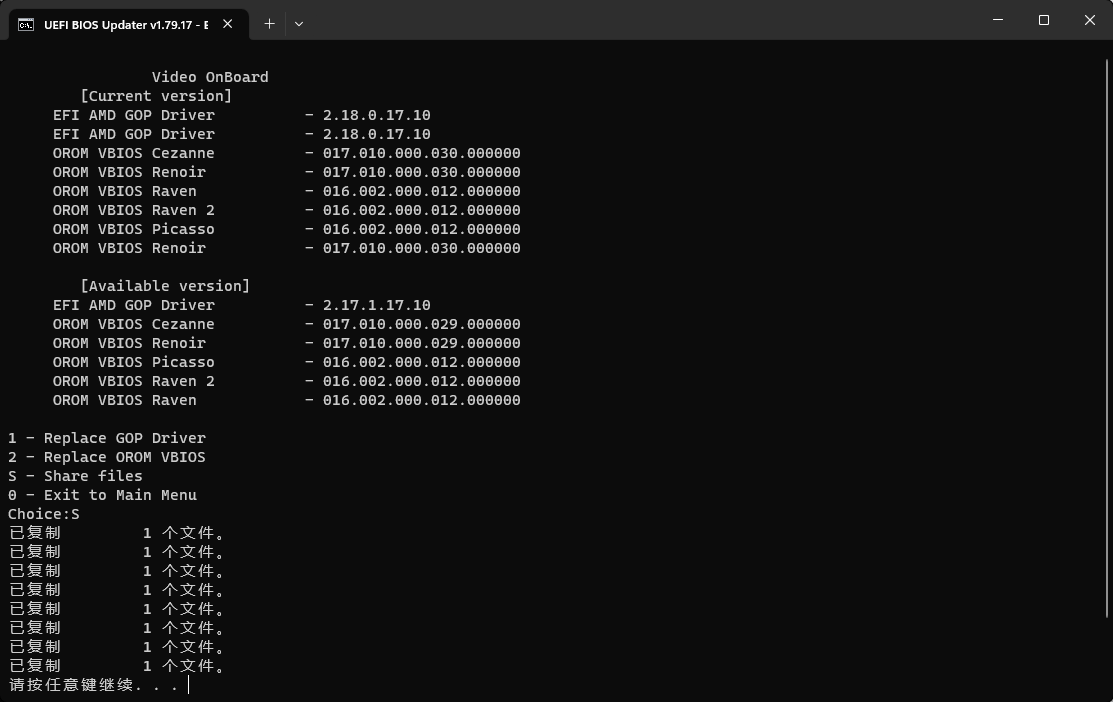Click the maximize icon in the title bar

point(1043,20)
